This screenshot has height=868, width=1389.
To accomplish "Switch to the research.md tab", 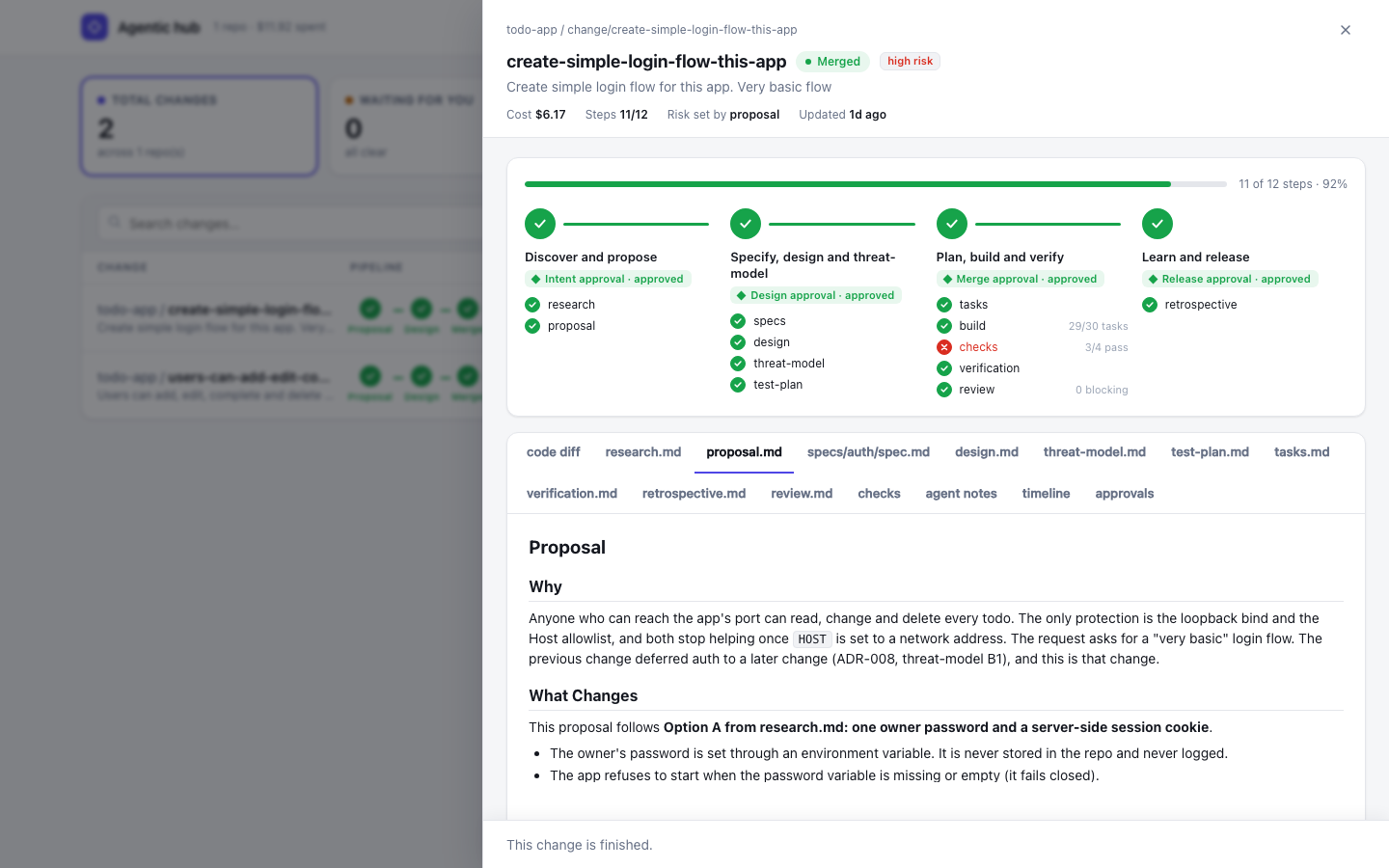I will [x=643, y=452].
